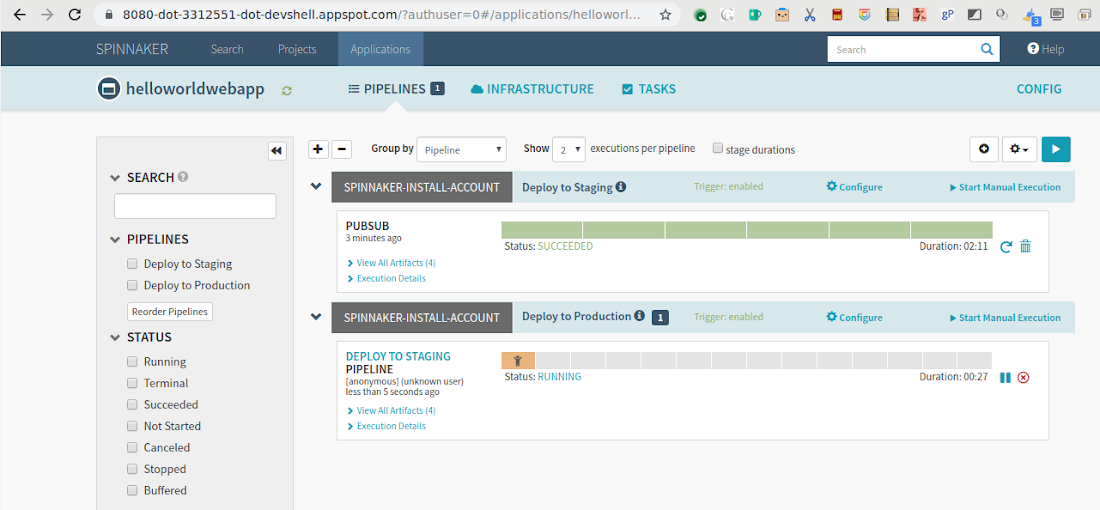Click last grey stage of the running execution bar
The width and height of the screenshot is (1100, 510).
coord(974,361)
